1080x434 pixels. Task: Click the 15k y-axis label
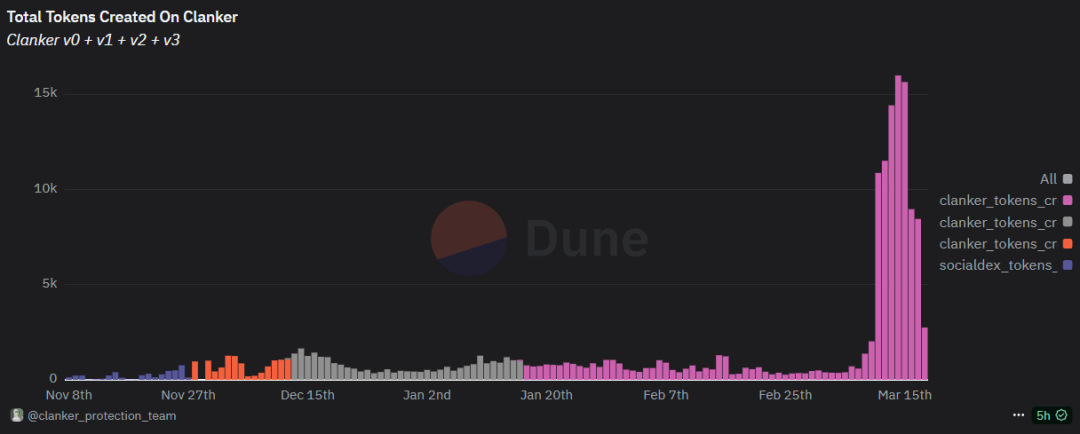pos(45,93)
